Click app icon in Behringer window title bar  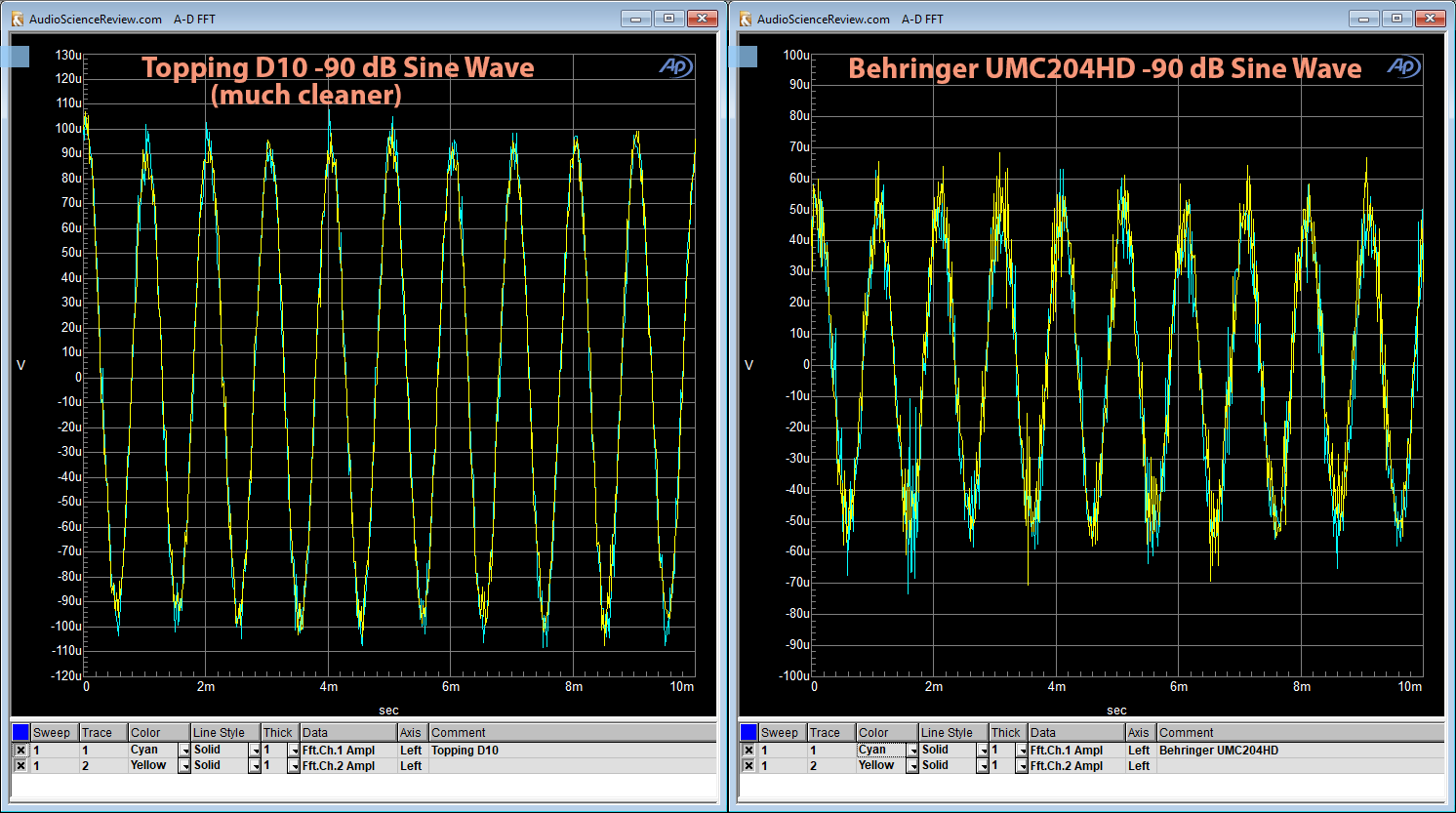[746, 19]
